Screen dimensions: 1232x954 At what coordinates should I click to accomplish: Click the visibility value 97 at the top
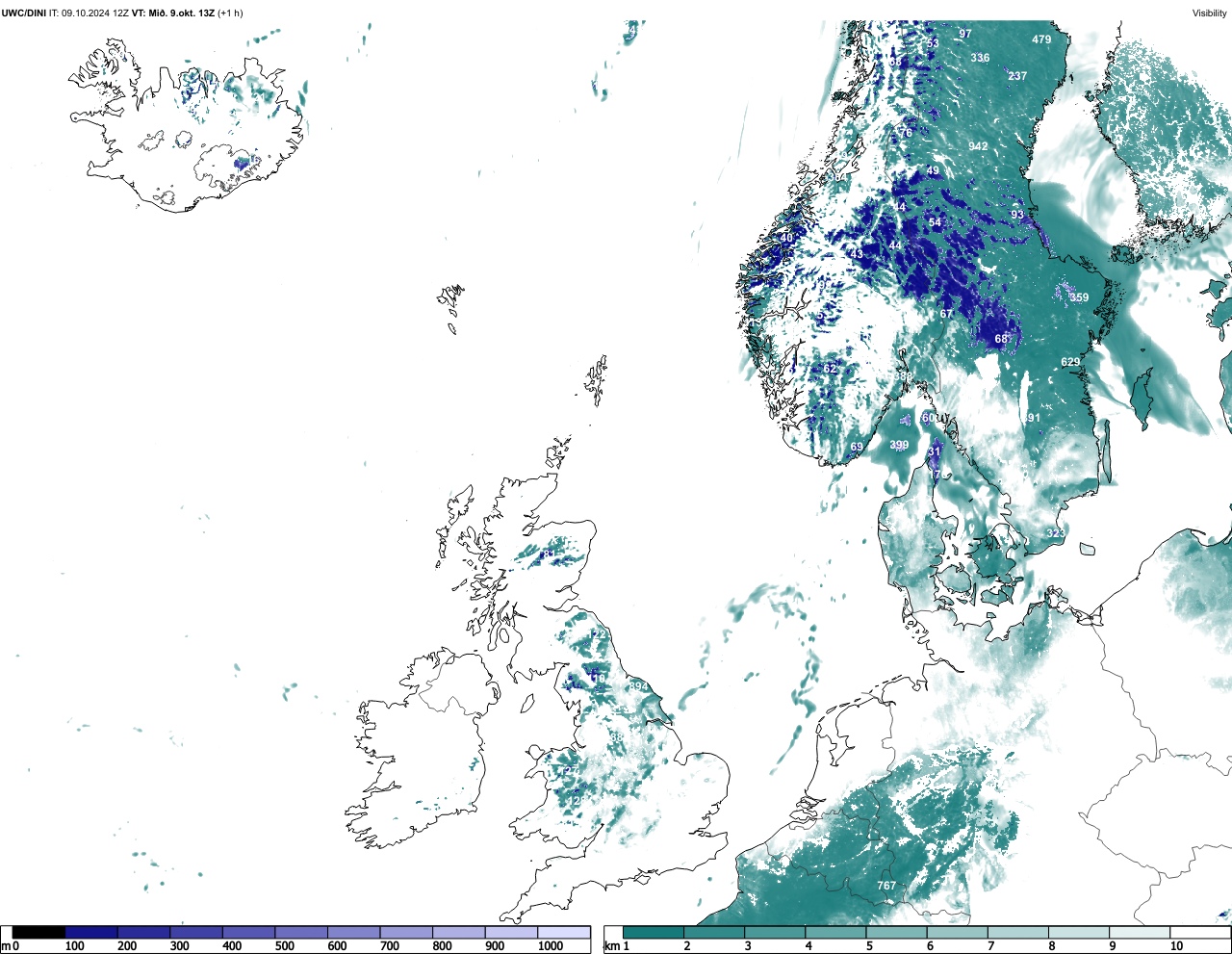coord(965,34)
